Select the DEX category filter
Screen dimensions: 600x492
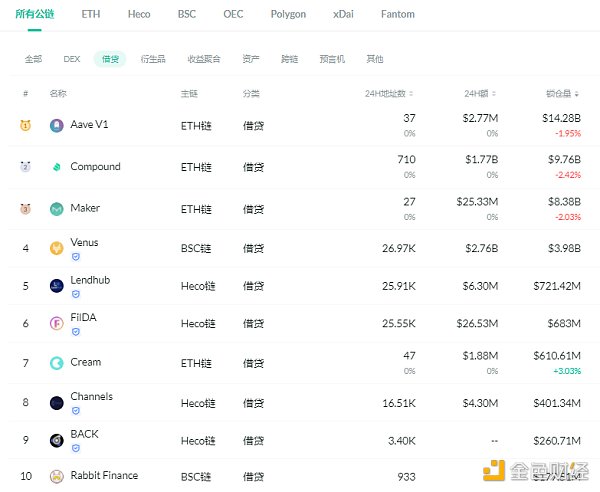[x=72, y=59]
